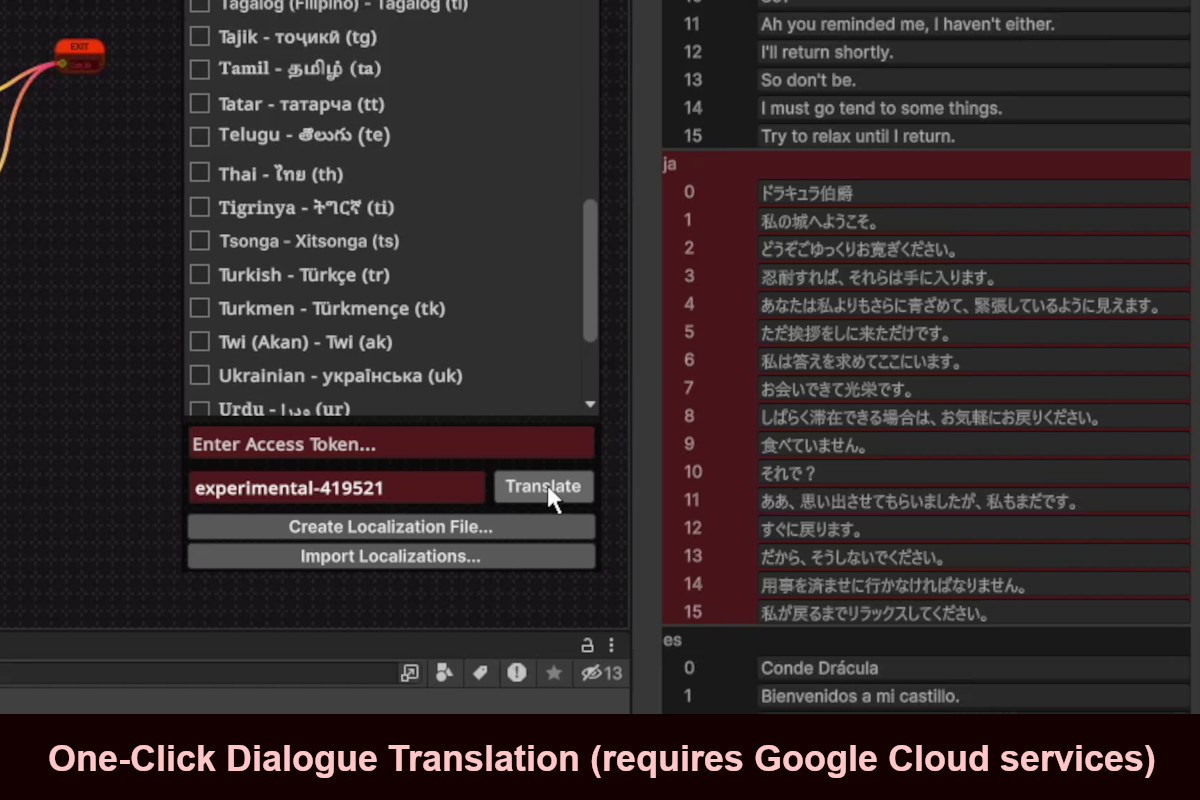Select the Turkish (tr) checkbox
Screen dimensions: 1200x800
pyautogui.click(x=200, y=274)
